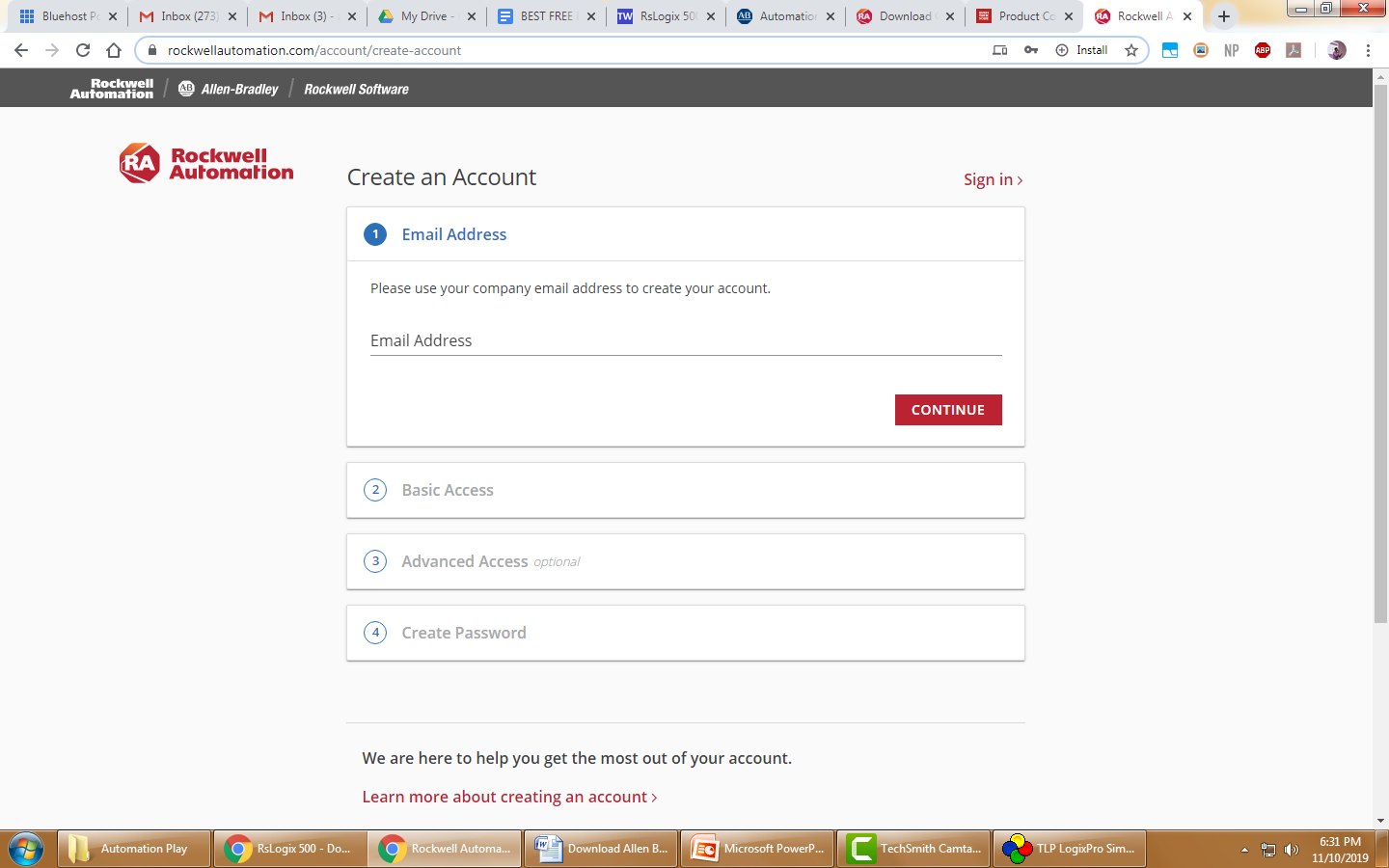Viewport: 1389px width, 868px height.
Task: Click the volume speaker tray icon
Action: pos(1292,850)
